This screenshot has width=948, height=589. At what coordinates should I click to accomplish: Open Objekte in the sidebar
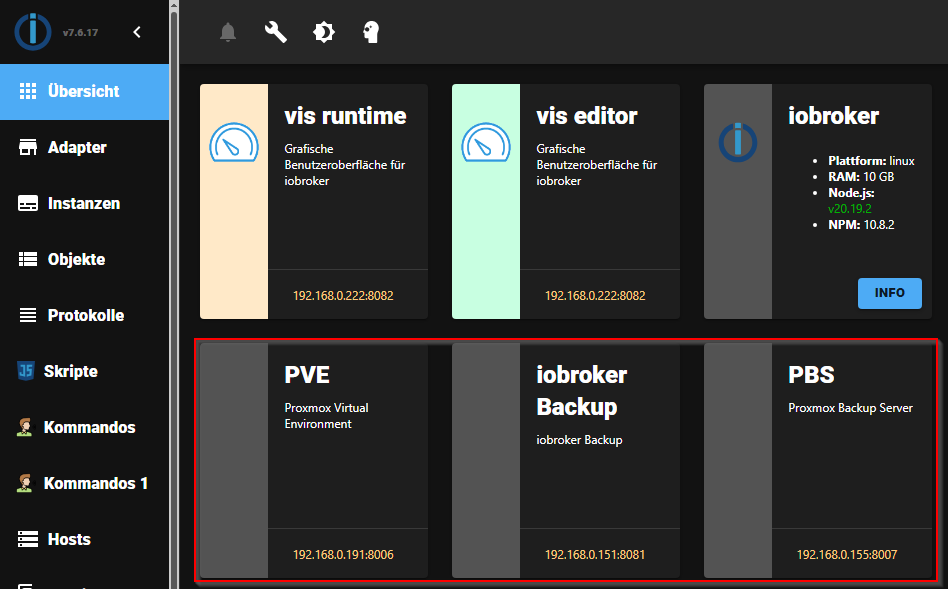click(85, 259)
